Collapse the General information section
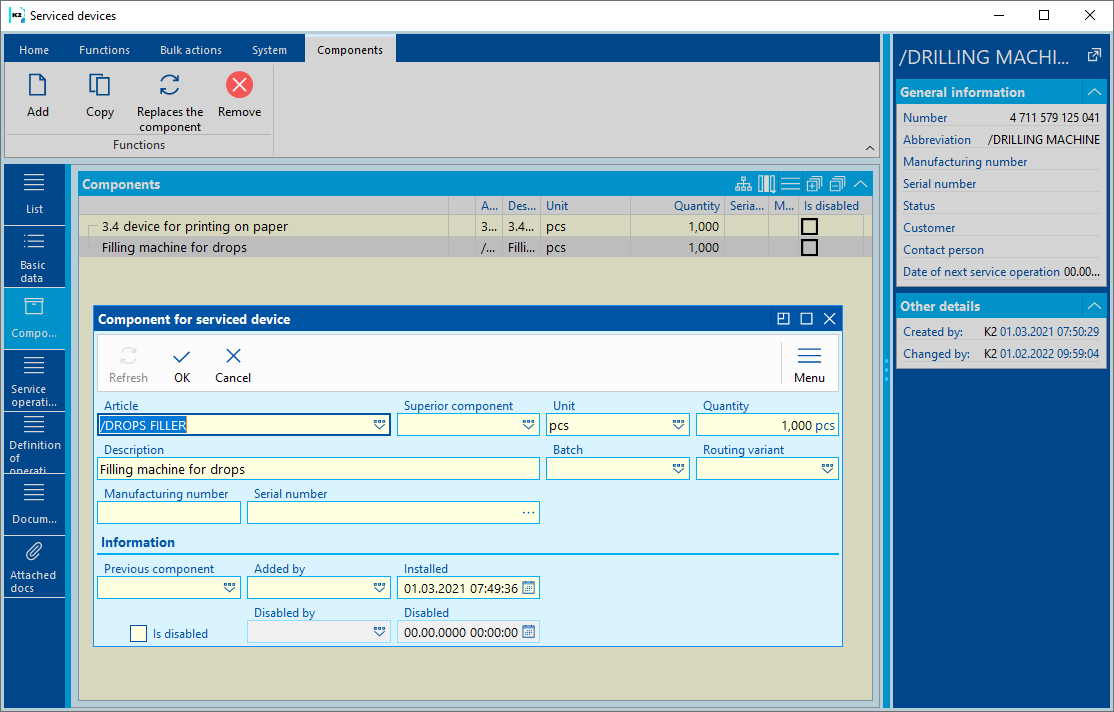Viewport: 1114px width, 712px height. [1094, 92]
